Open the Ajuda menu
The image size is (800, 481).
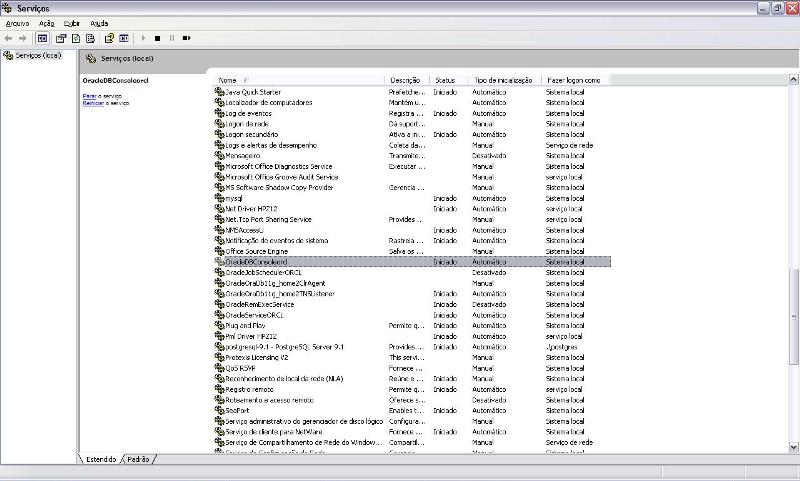coord(99,23)
